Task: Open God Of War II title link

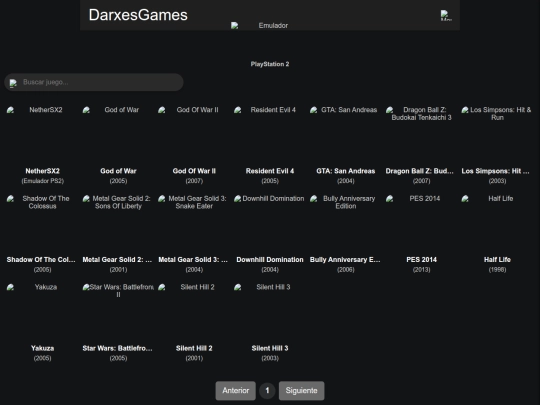Action: coord(194,171)
